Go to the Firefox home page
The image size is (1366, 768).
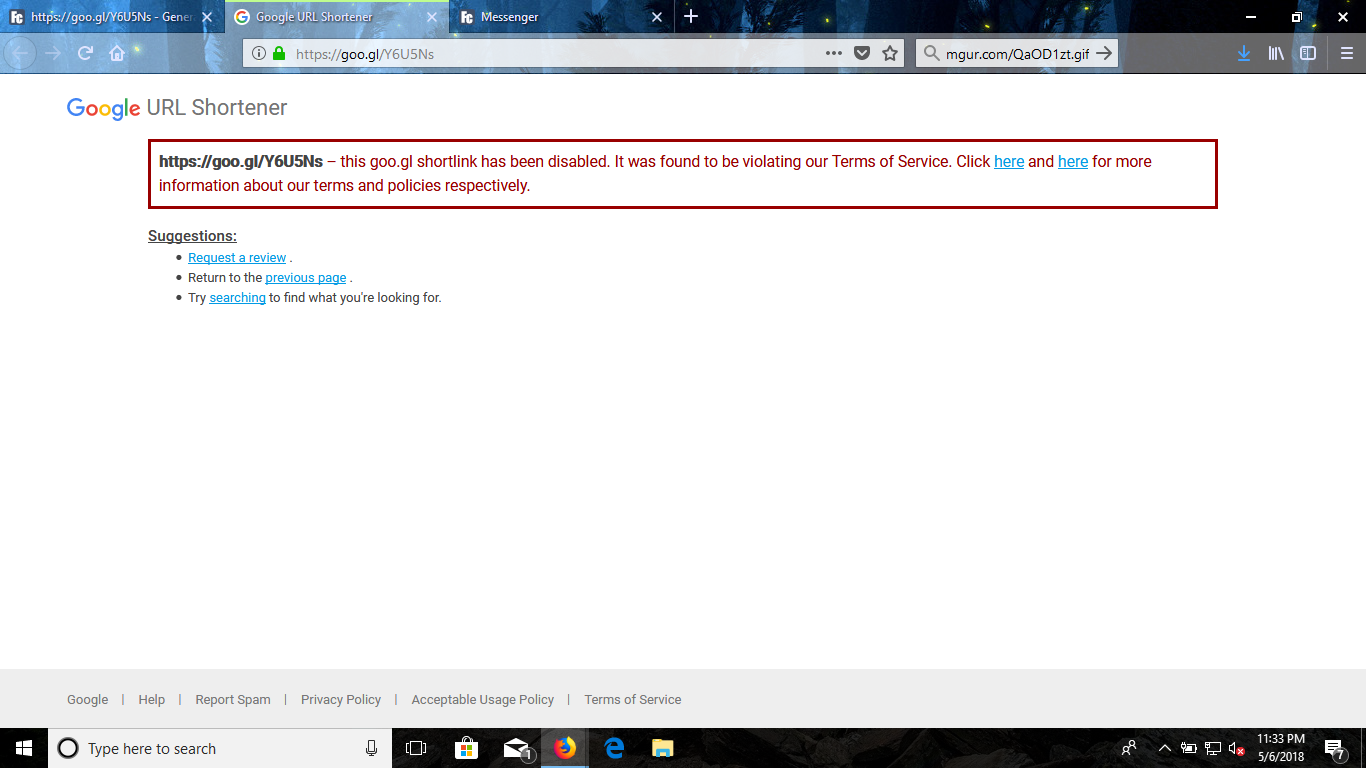click(x=117, y=53)
